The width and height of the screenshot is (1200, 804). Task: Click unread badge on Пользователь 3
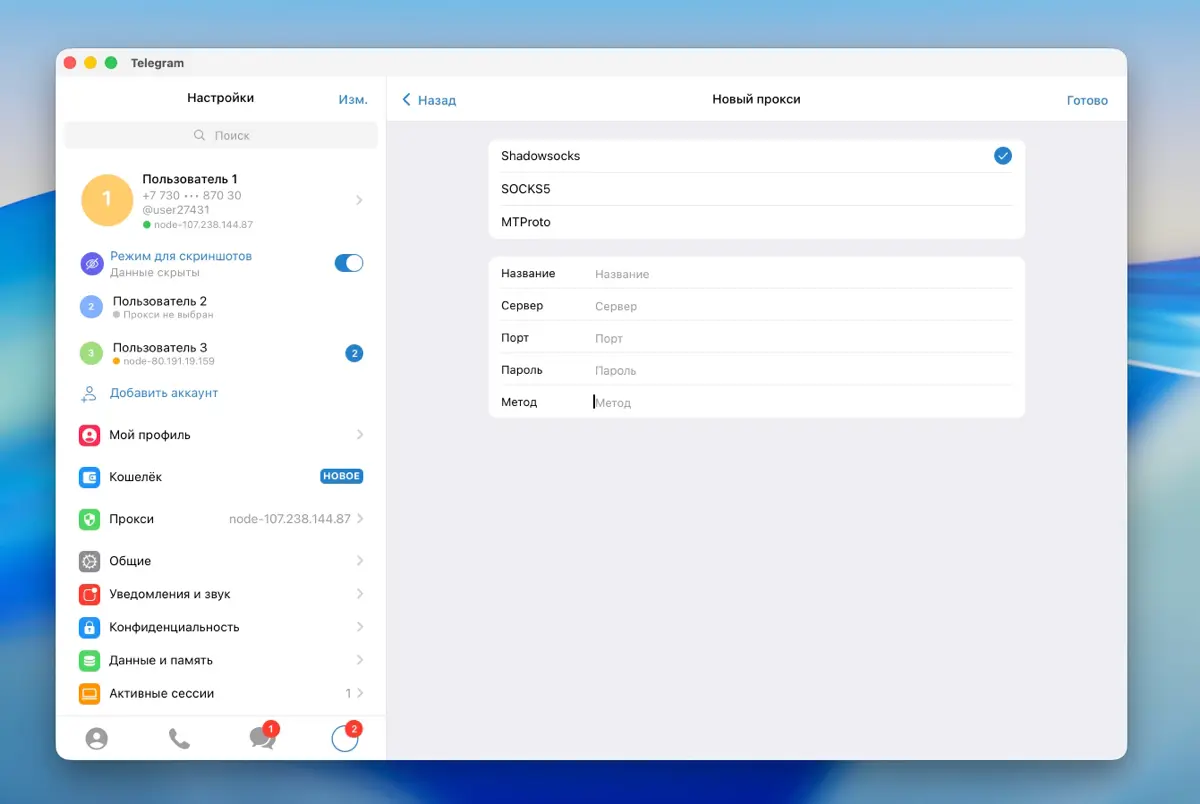coord(354,353)
